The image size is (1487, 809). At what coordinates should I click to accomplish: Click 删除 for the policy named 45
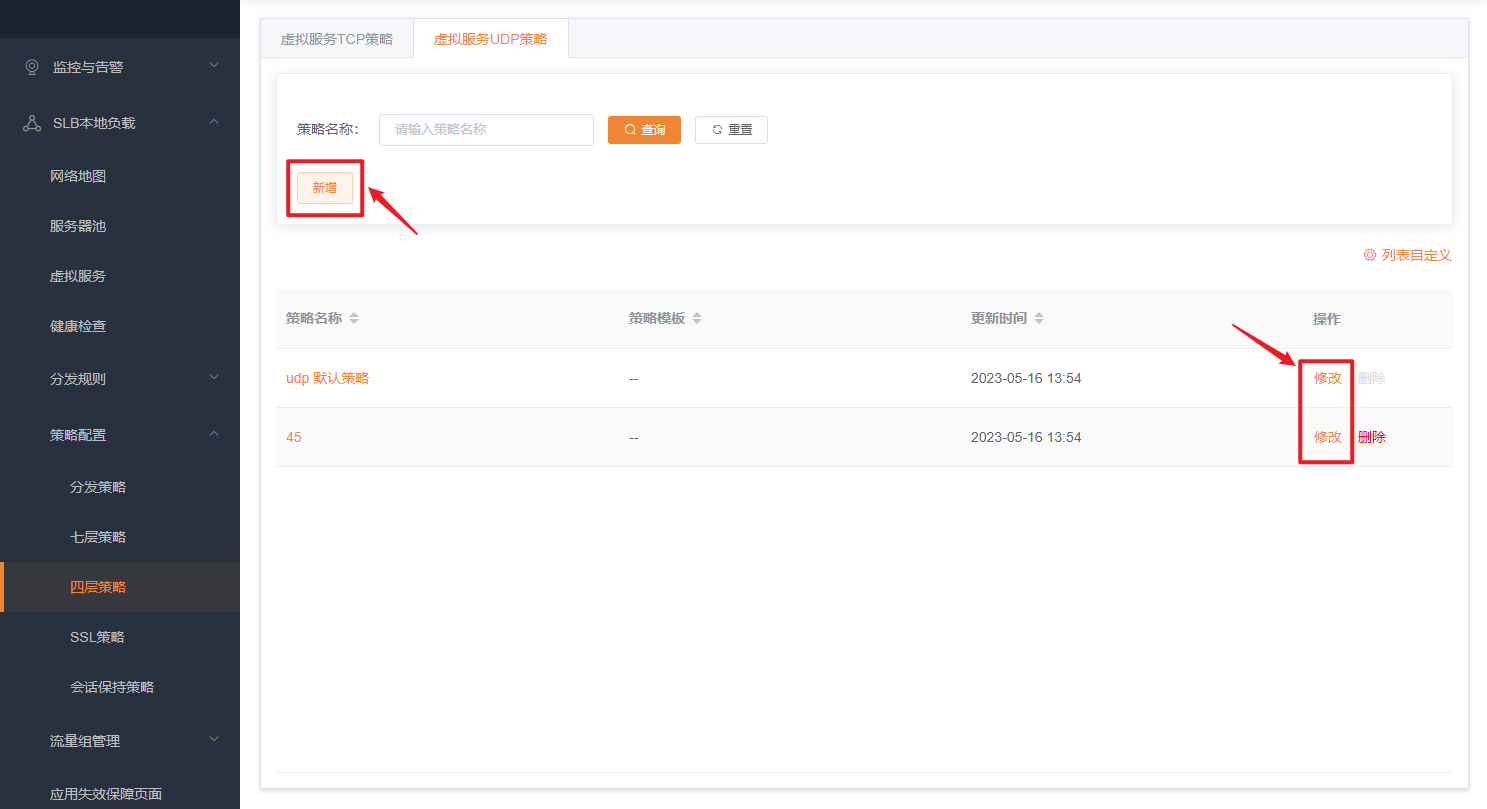pos(1372,437)
